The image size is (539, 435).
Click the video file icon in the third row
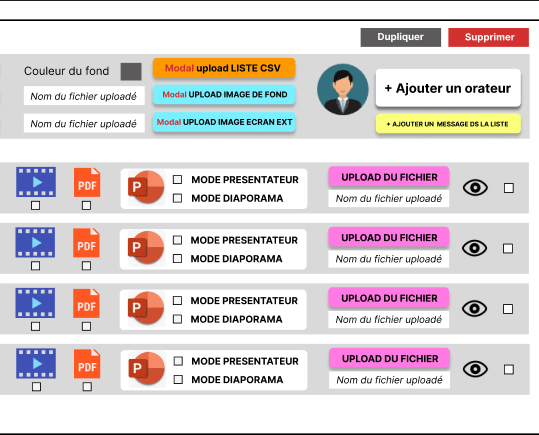[x=35, y=303]
